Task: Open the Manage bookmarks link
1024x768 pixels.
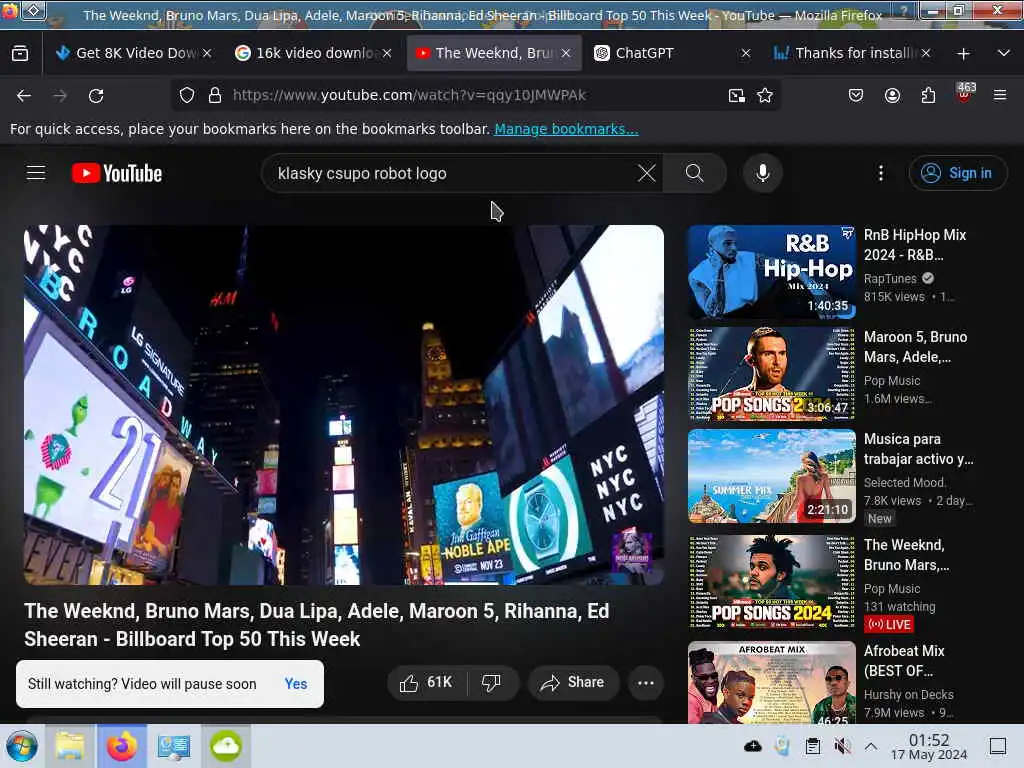Action: coord(566,129)
